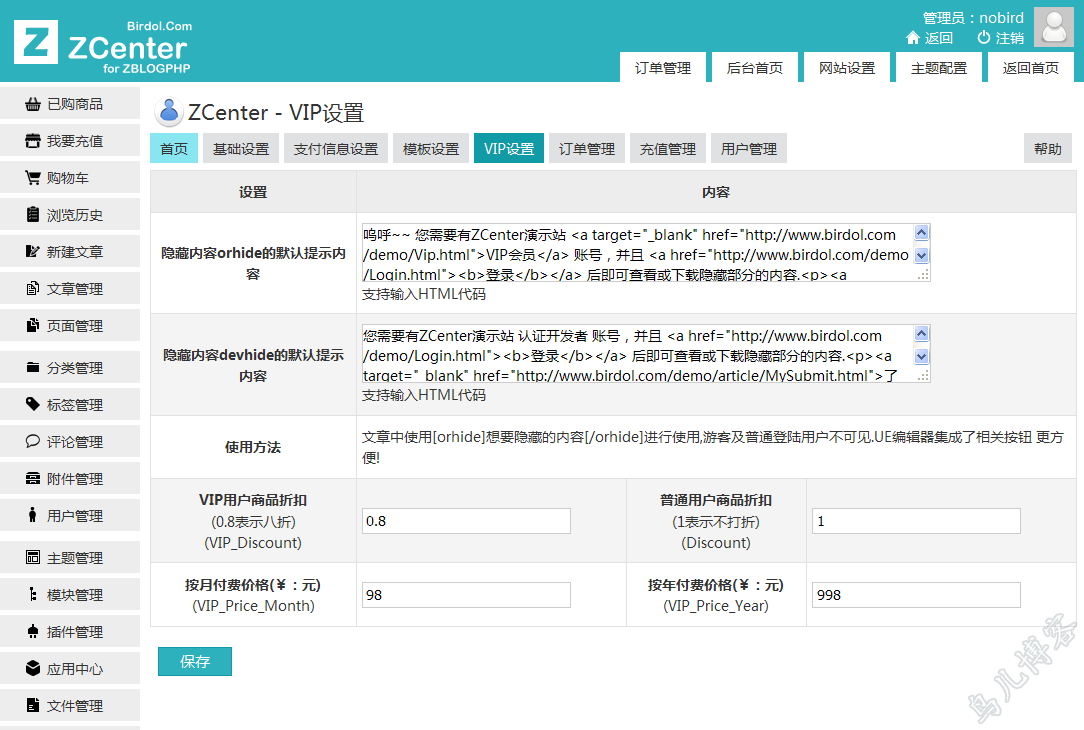Open the 用户管理 tab below the title

(749, 149)
